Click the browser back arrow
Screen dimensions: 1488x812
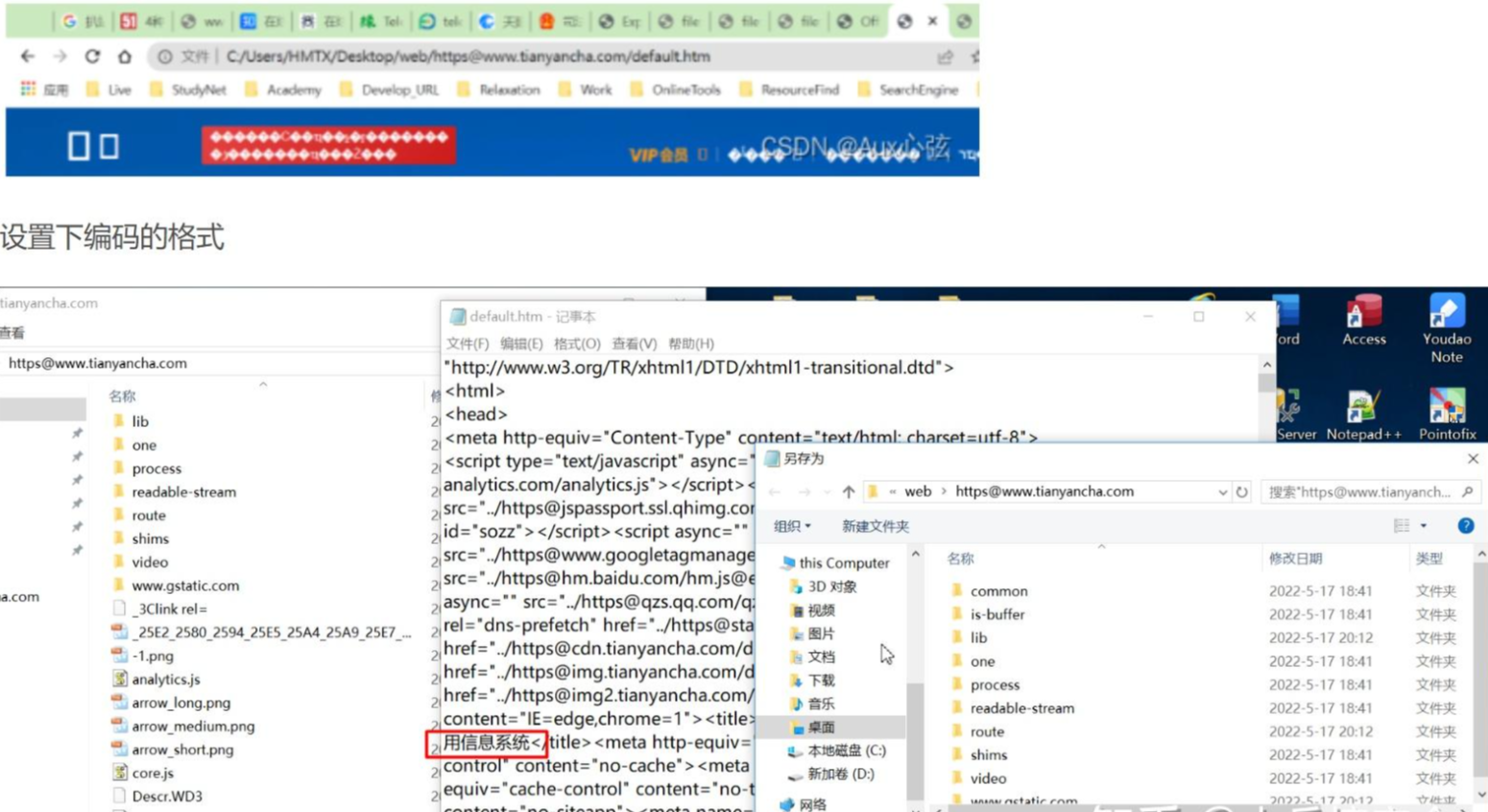(28, 57)
